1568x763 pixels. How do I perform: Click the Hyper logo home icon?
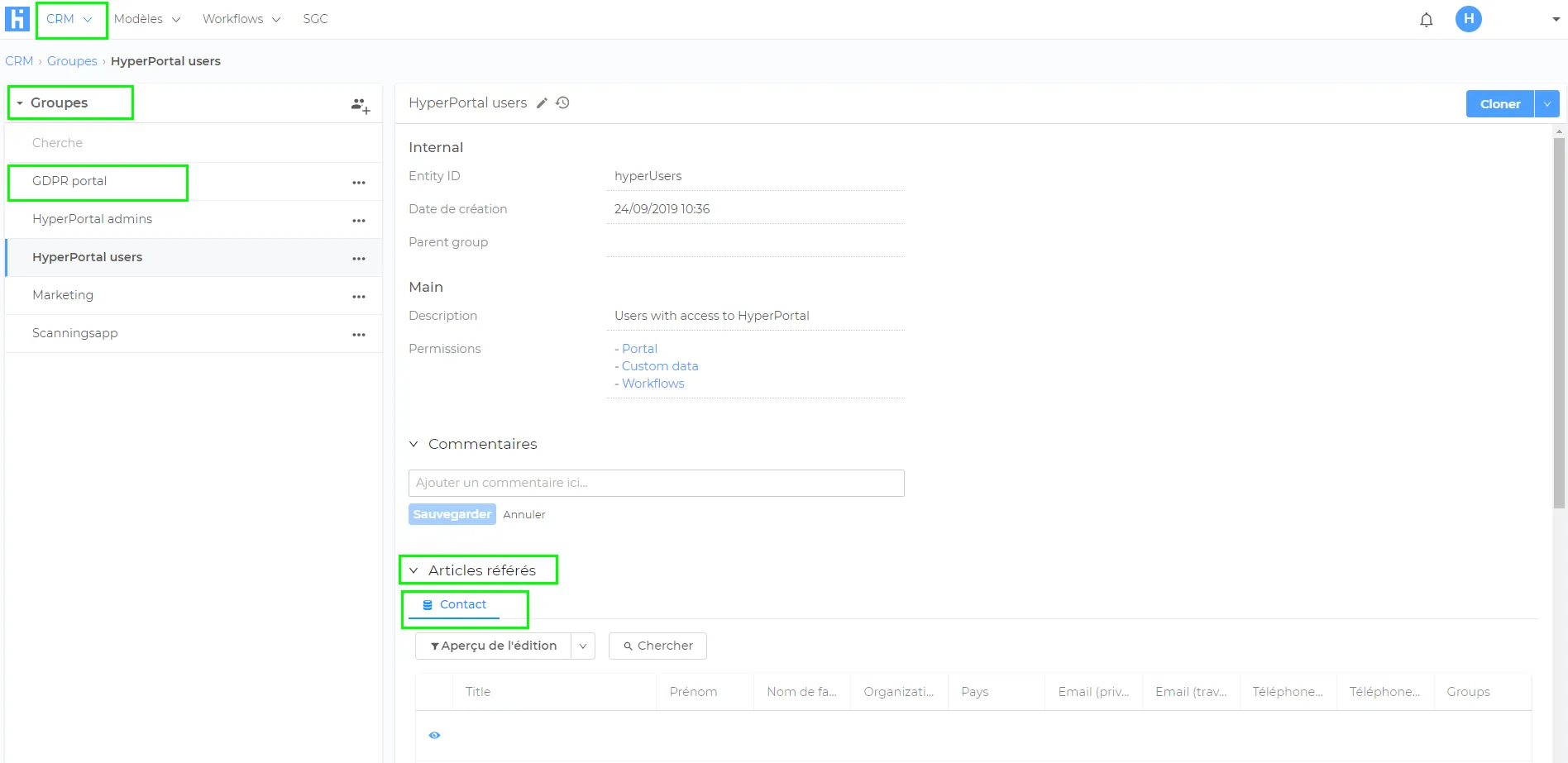click(x=17, y=19)
